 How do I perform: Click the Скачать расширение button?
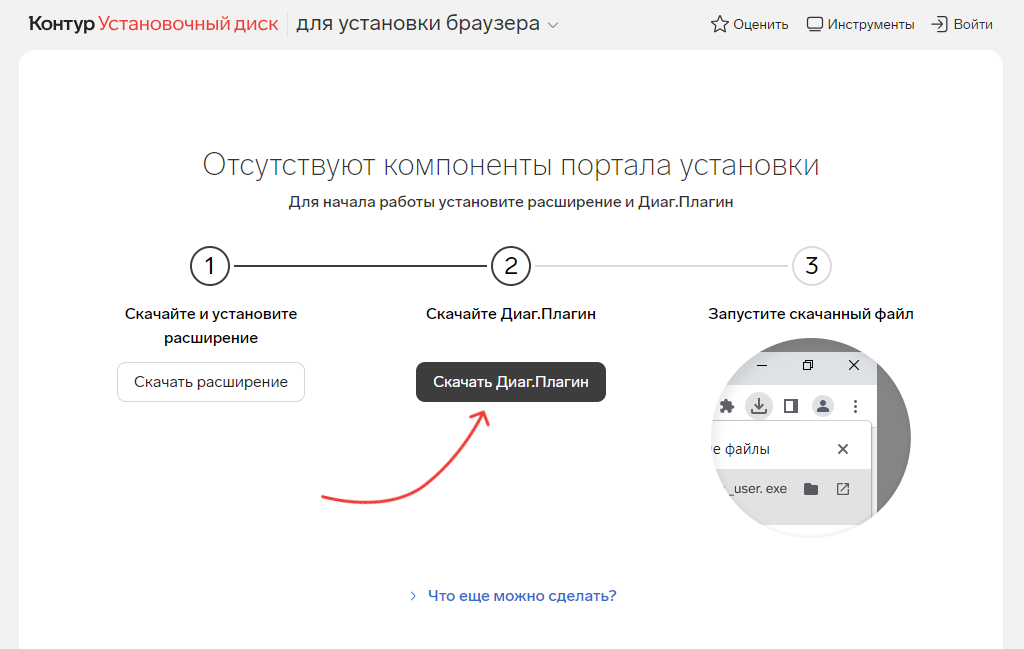pyautogui.click(x=211, y=382)
